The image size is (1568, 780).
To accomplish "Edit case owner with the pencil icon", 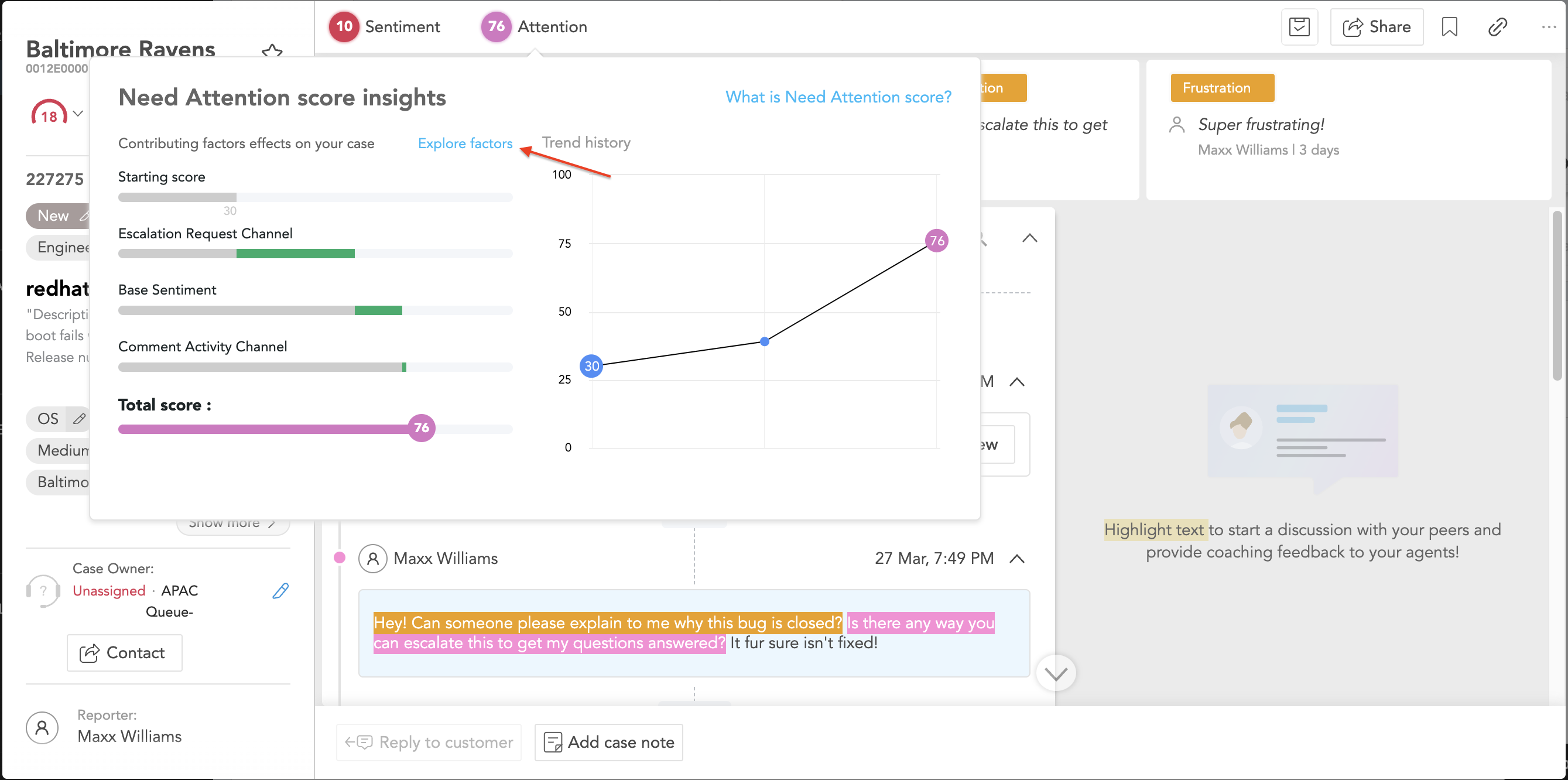I will coord(280,591).
